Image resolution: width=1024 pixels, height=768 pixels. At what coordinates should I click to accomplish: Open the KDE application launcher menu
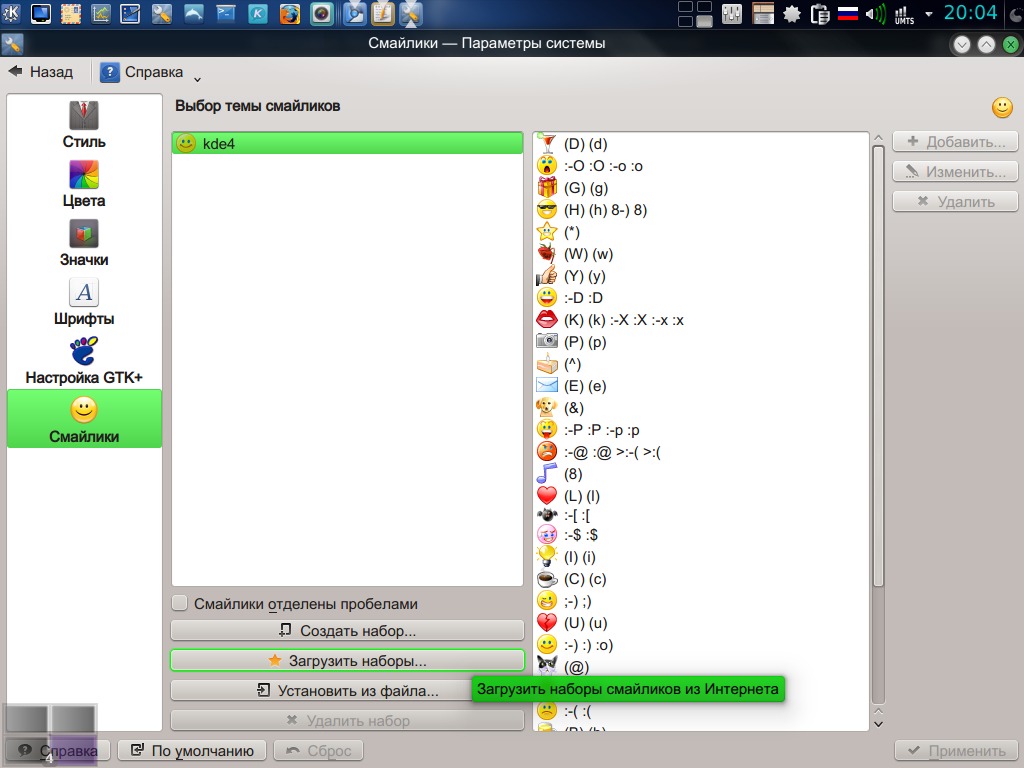point(11,13)
